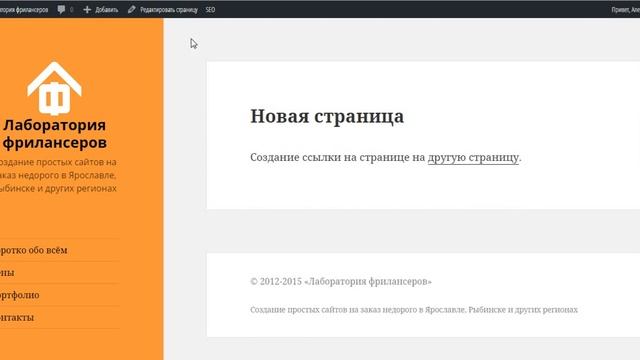Click the house logo with letter Ф

(54, 88)
